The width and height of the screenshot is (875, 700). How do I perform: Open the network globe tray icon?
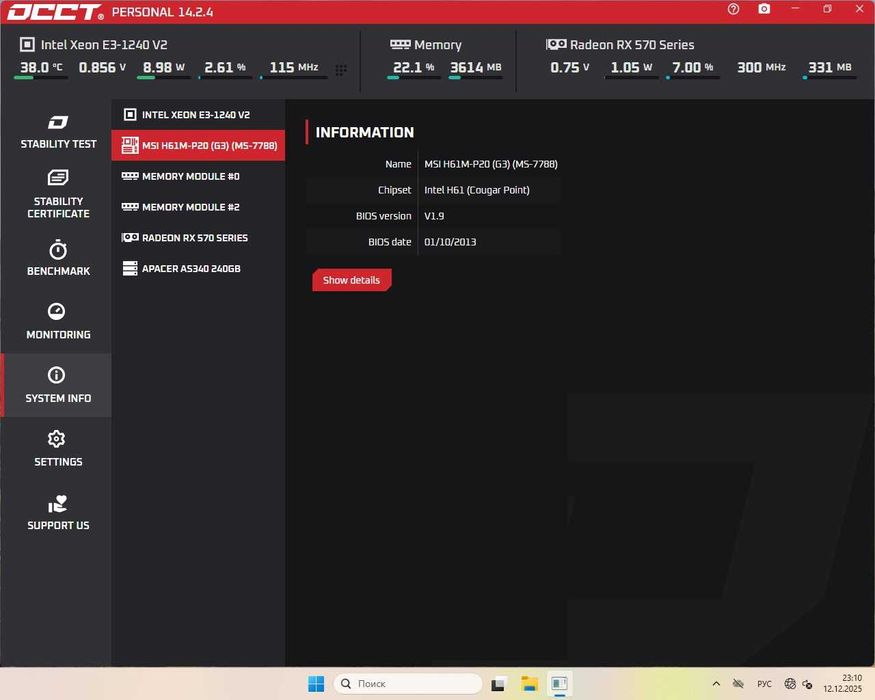pos(790,684)
